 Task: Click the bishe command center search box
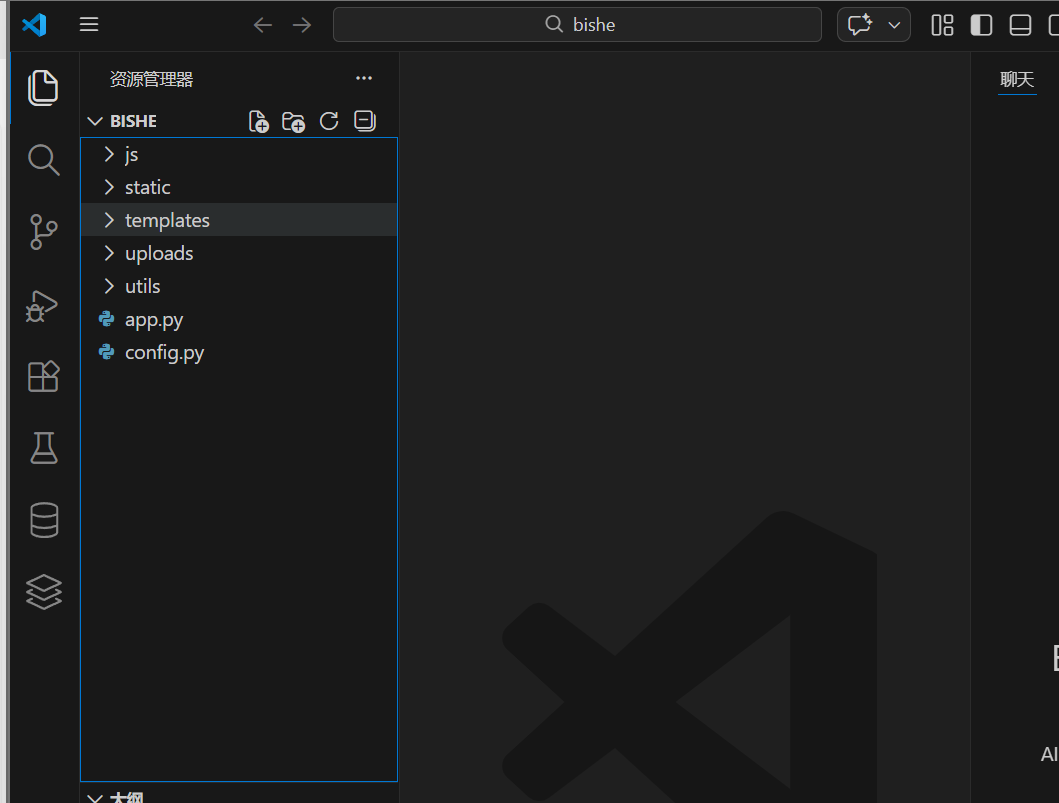point(577,25)
